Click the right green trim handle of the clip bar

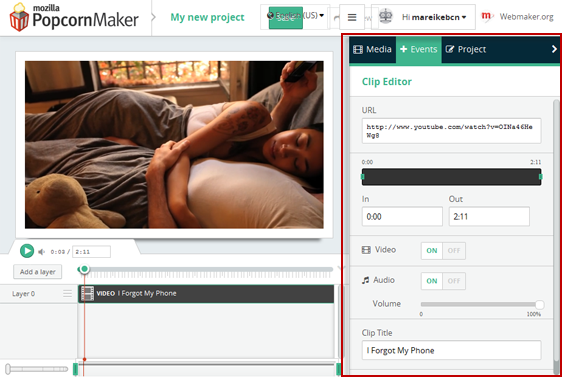tap(541, 177)
